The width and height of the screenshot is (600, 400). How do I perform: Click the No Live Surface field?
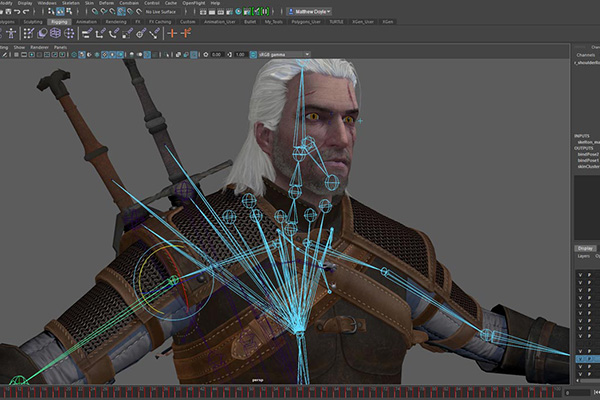(161, 12)
